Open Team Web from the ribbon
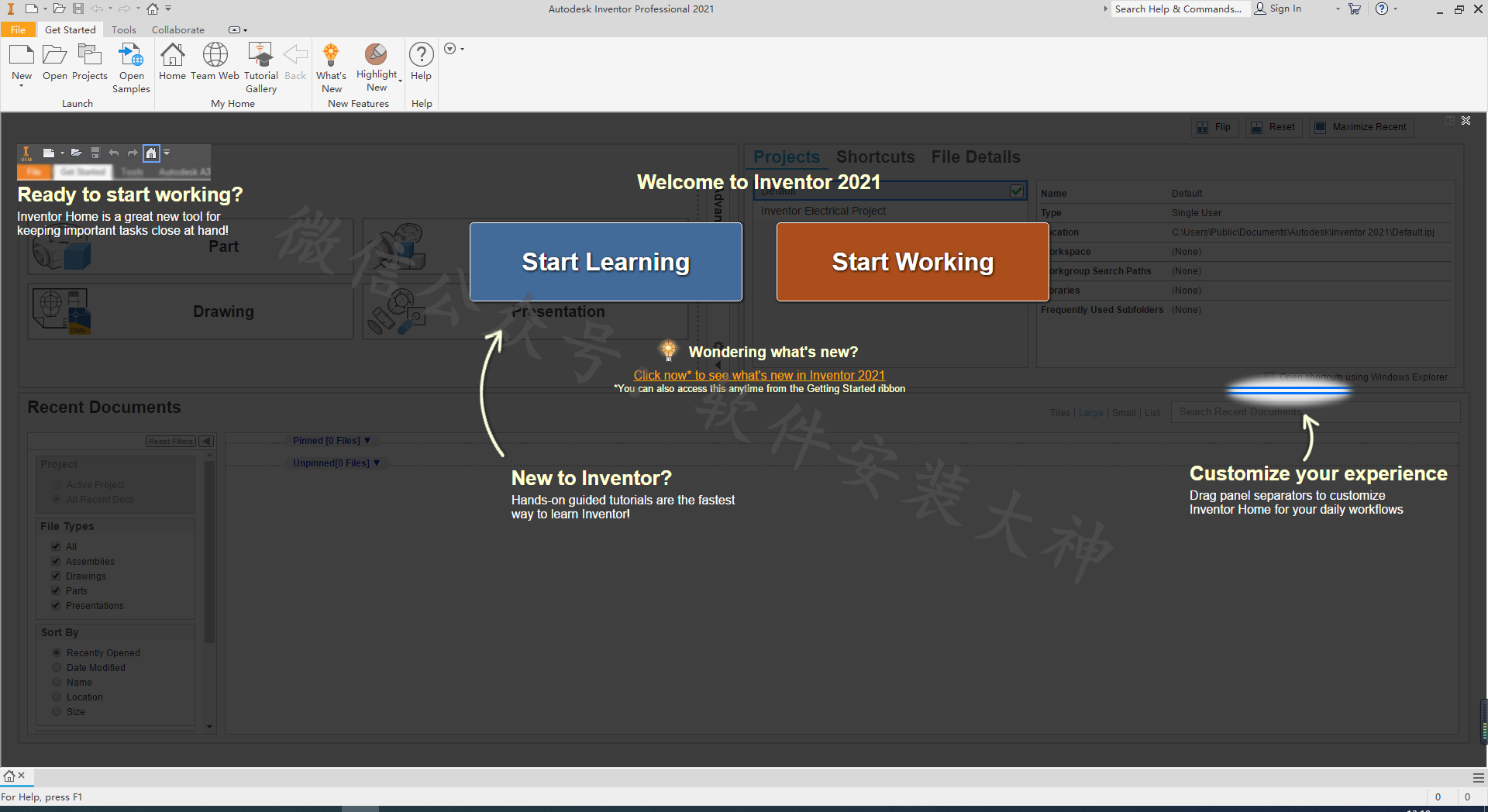The width and height of the screenshot is (1488, 812). click(215, 55)
